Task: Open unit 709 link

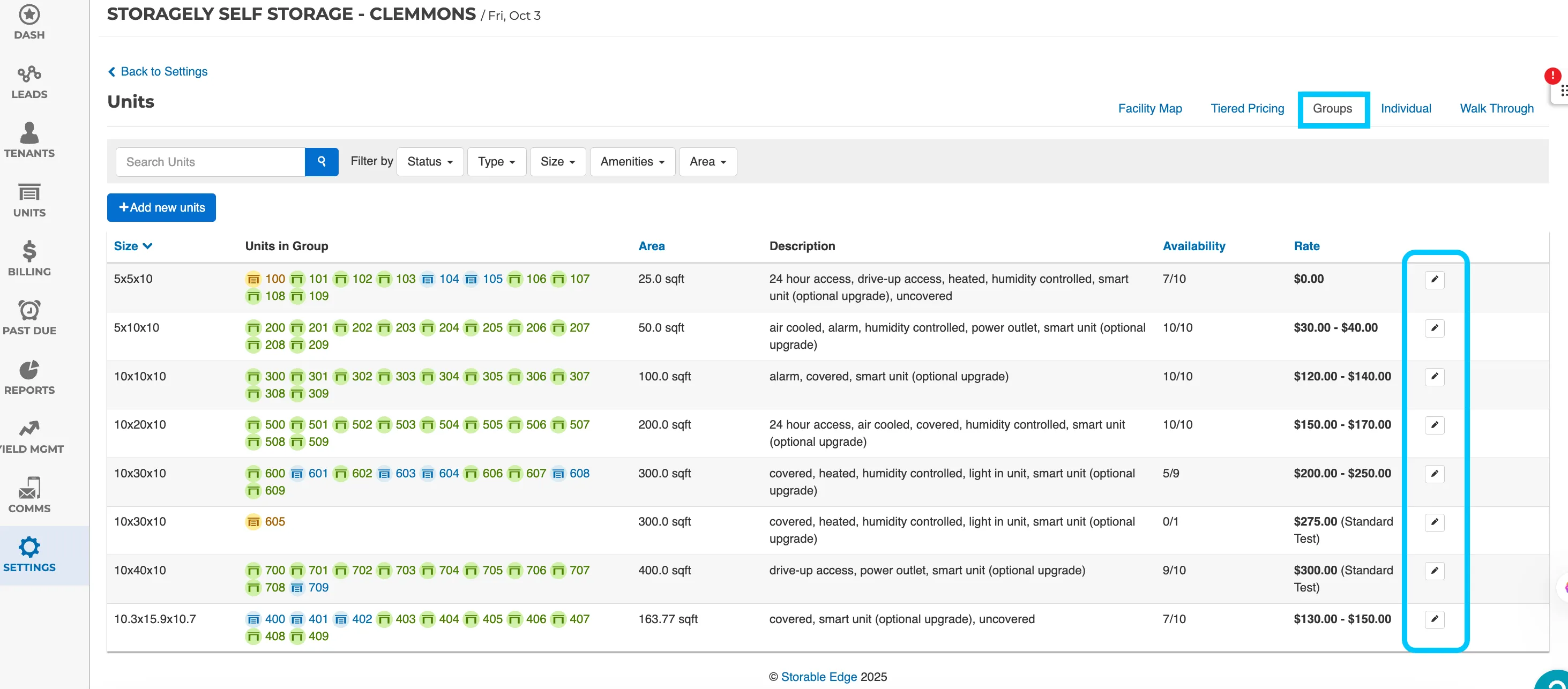Action: coord(318,587)
